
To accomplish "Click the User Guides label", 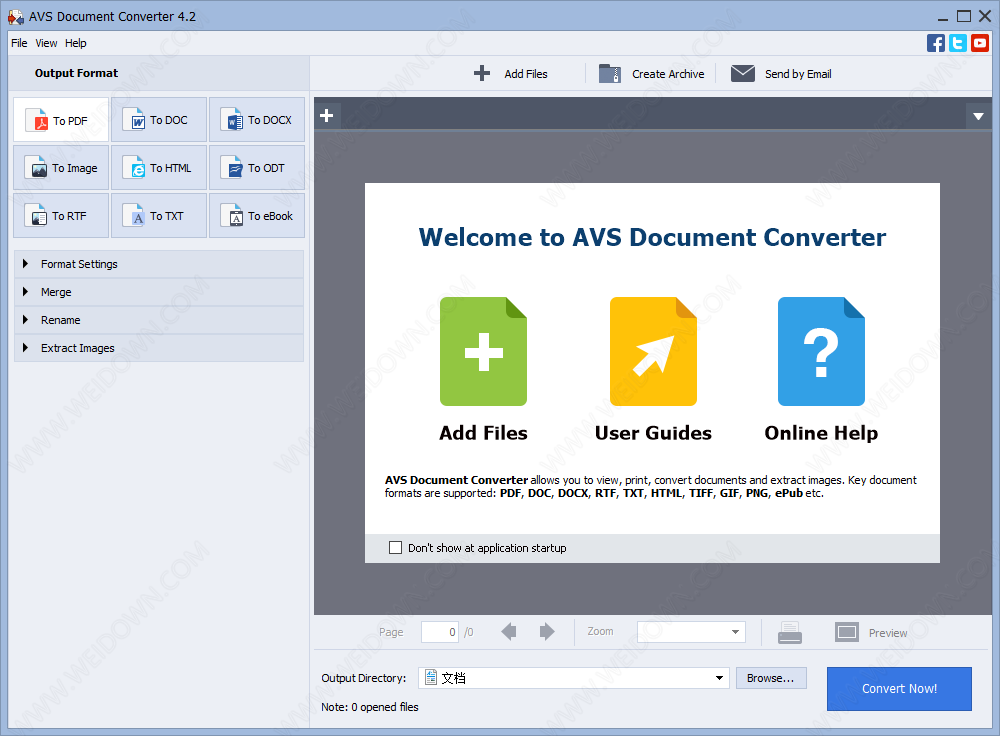I will pyautogui.click(x=653, y=433).
